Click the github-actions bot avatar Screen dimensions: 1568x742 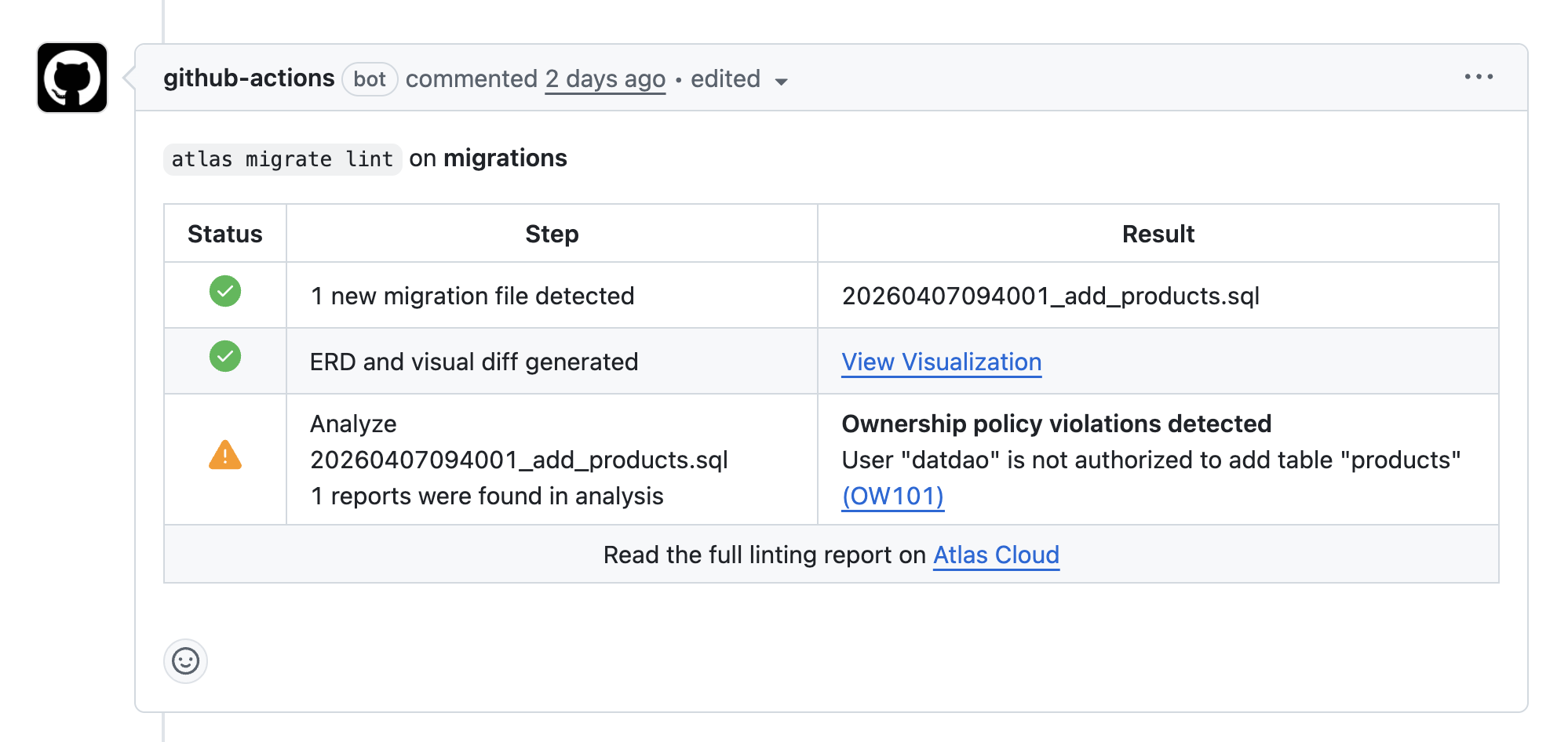click(73, 78)
